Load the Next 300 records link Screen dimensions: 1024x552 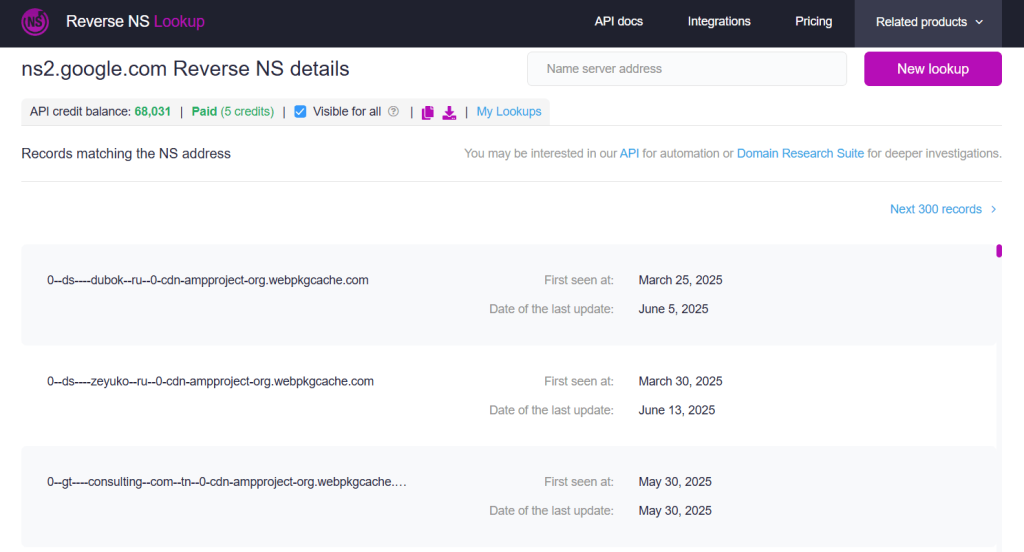[x=936, y=209]
